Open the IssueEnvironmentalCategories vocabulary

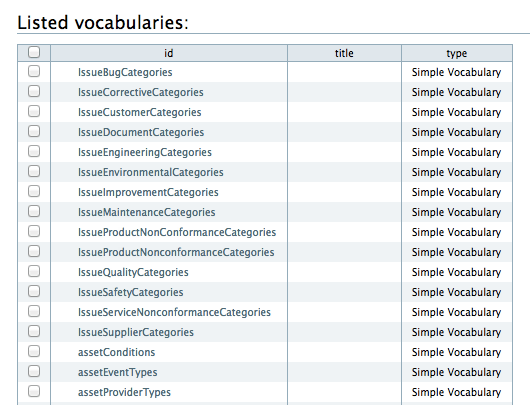coord(151,172)
